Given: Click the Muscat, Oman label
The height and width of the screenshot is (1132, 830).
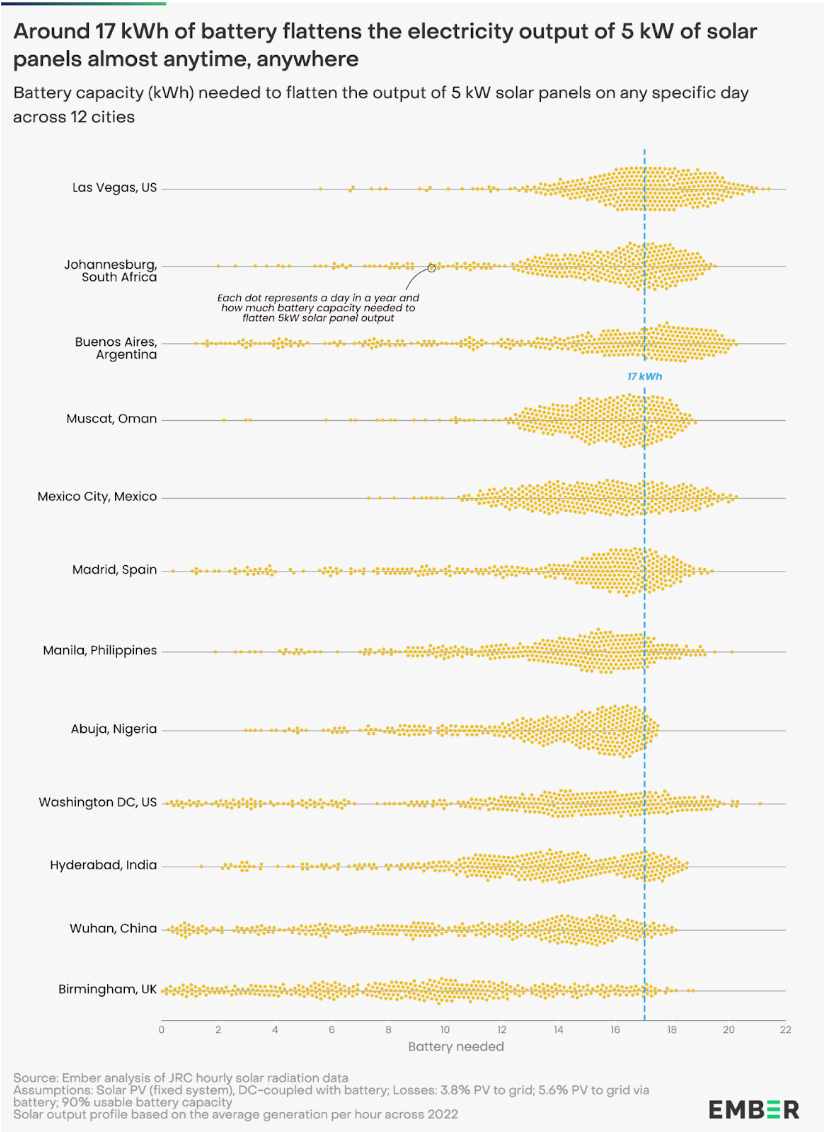Looking at the screenshot, I should (111, 419).
